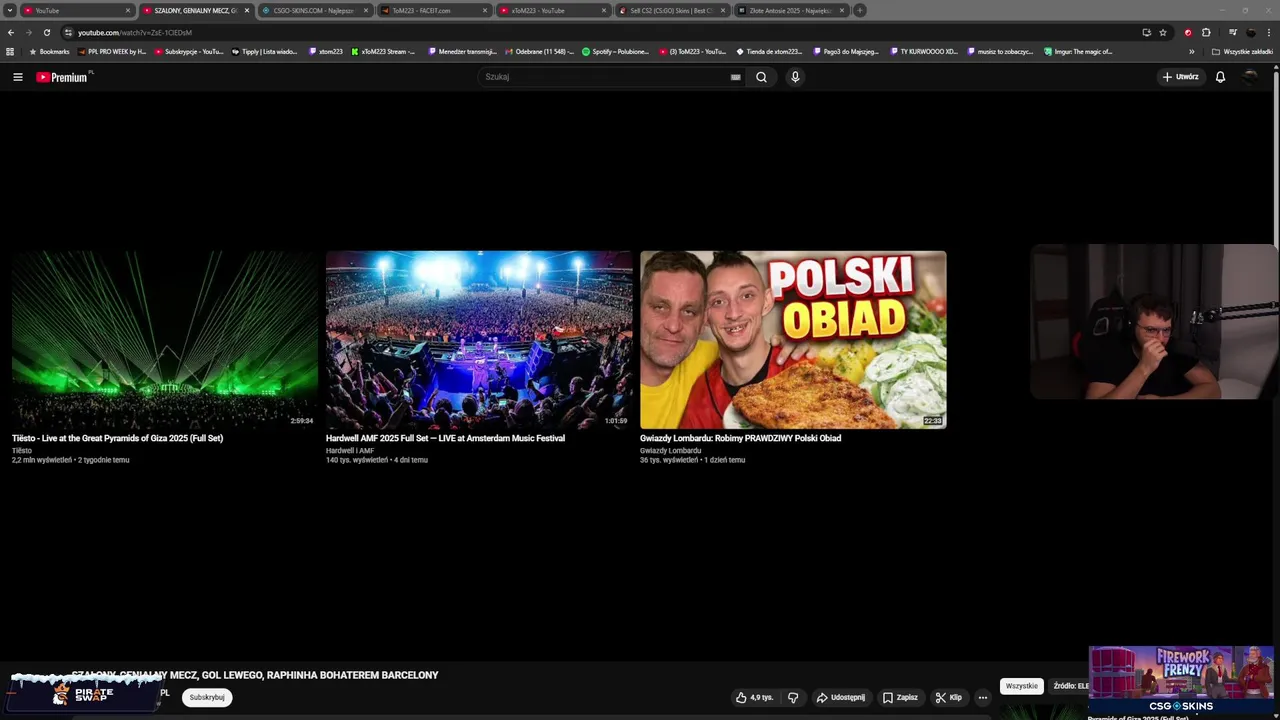This screenshot has width=1280, height=720.
Task: Open the YouTube guide hamburger menu
Action: pyautogui.click(x=17, y=77)
